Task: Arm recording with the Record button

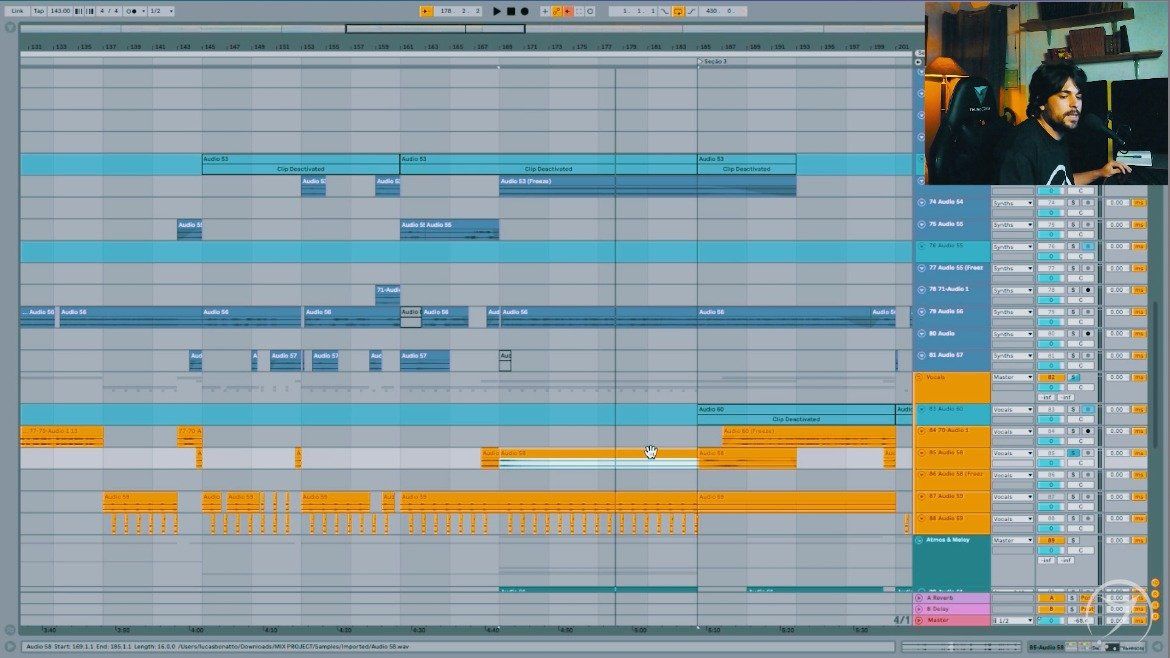Action: pos(525,11)
